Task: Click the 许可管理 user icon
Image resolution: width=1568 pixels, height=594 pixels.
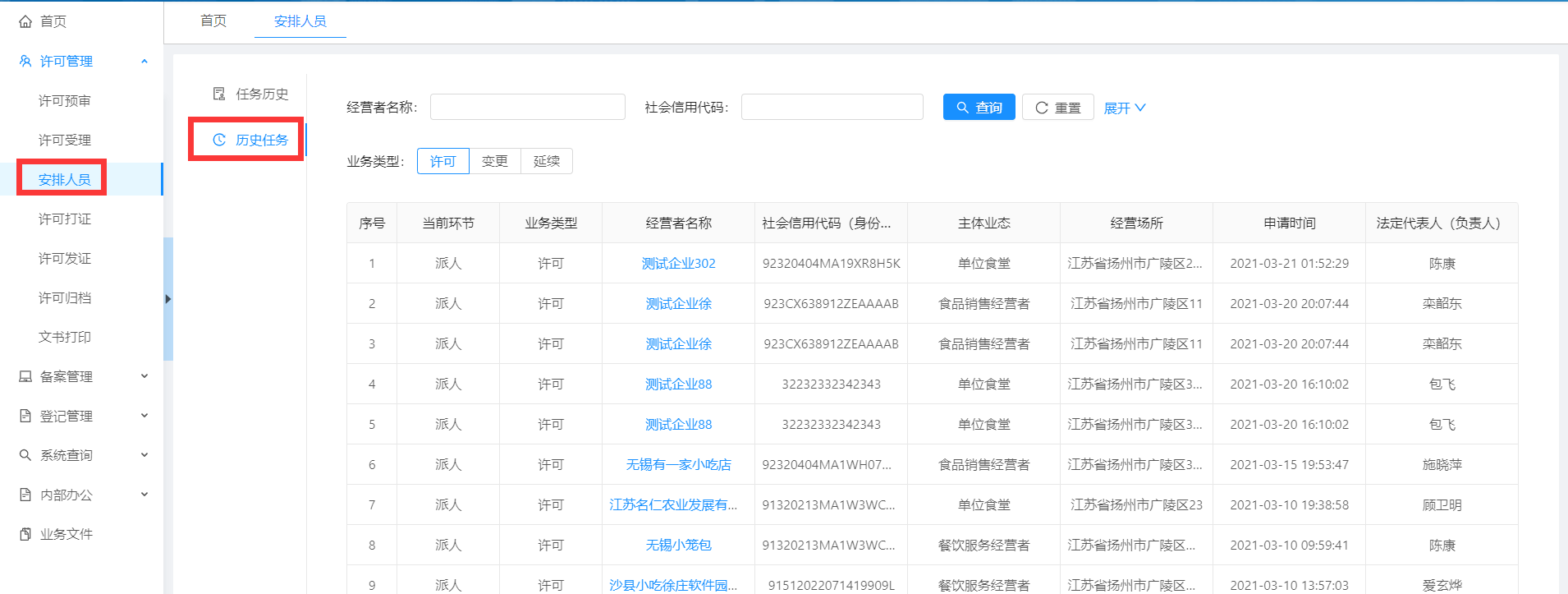Action: click(25, 61)
